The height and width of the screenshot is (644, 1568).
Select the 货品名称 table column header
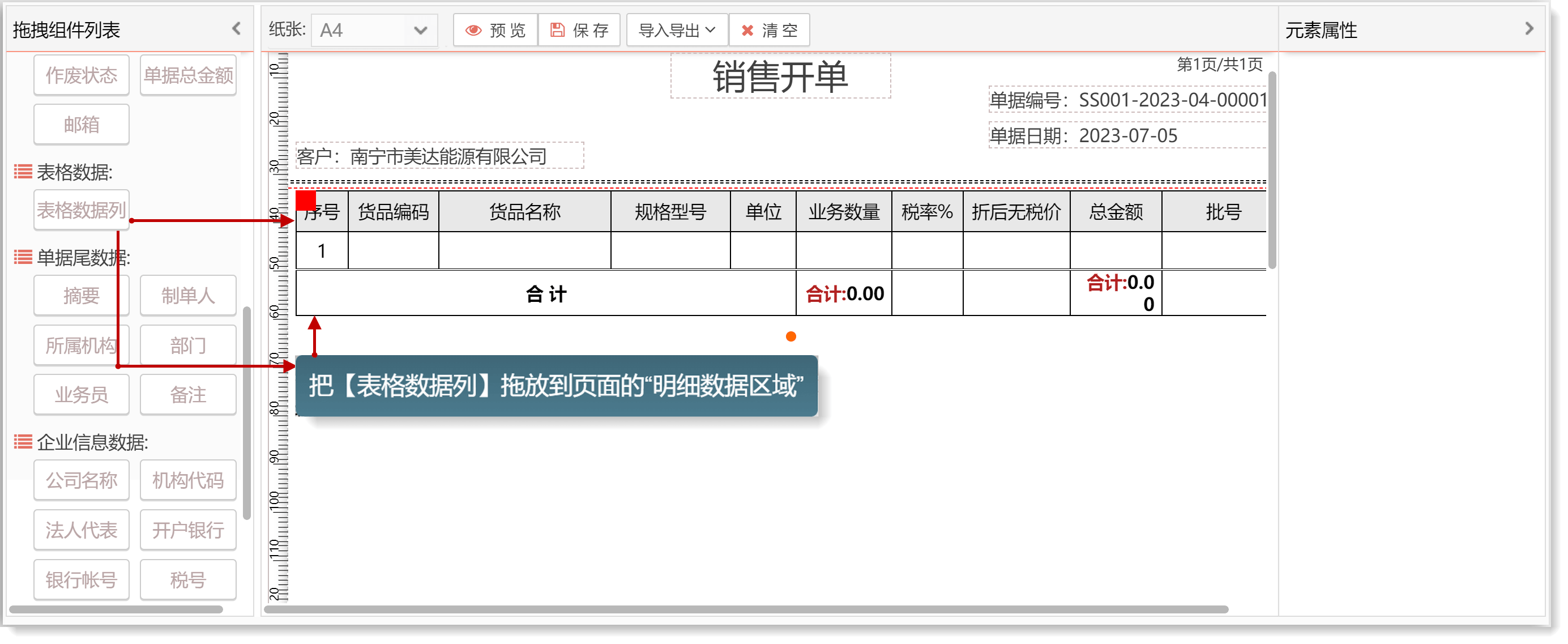coord(524,212)
